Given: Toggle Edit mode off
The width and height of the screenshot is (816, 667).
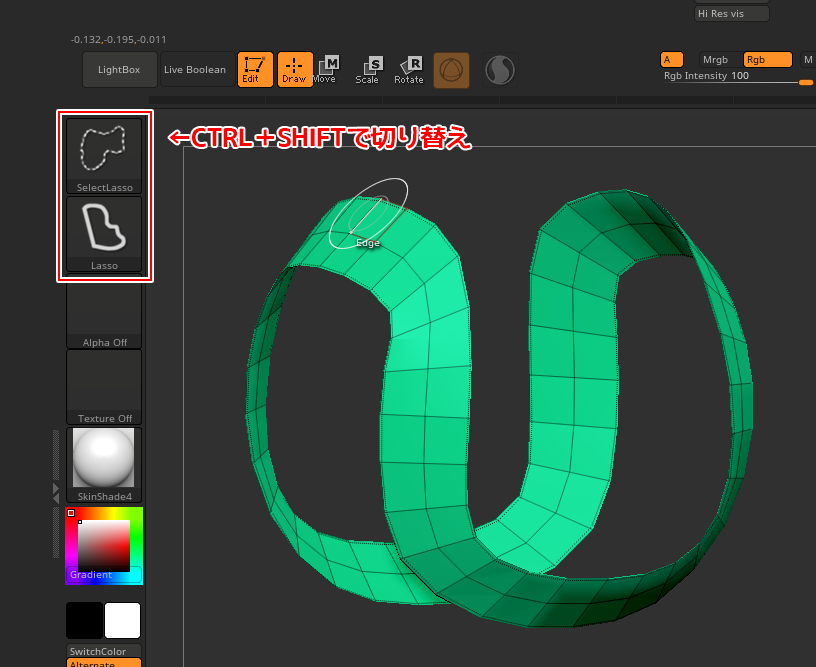Looking at the screenshot, I should click(x=255, y=69).
